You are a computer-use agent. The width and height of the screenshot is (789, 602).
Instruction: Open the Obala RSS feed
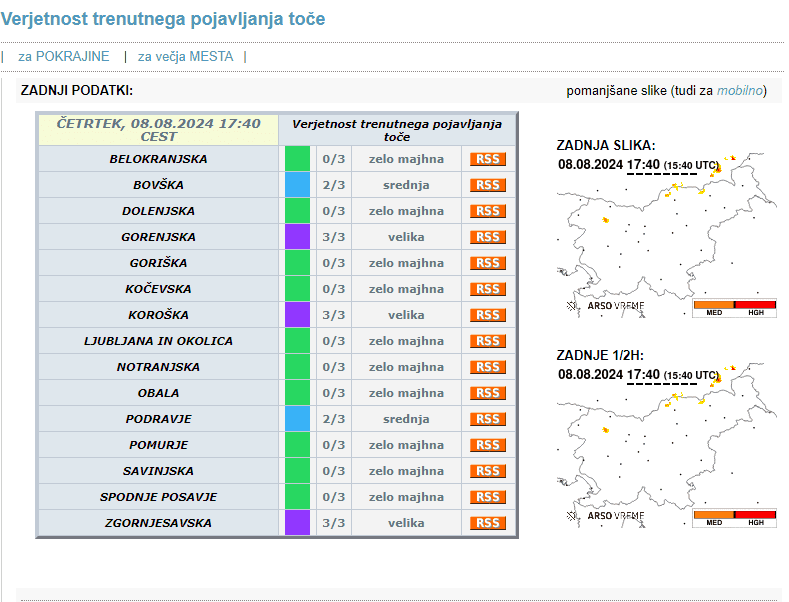tap(488, 393)
